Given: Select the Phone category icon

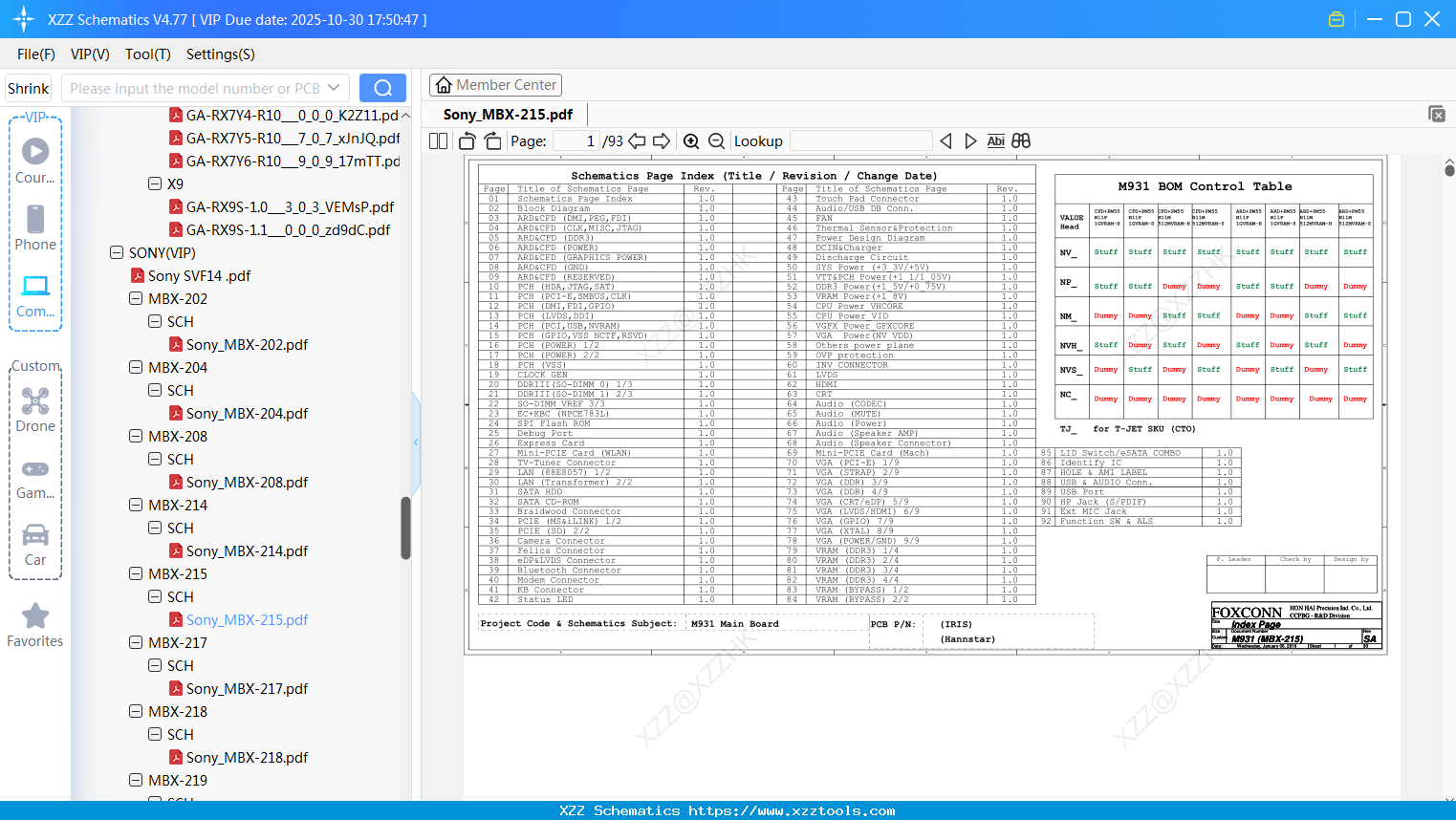Looking at the screenshot, I should click(35, 227).
